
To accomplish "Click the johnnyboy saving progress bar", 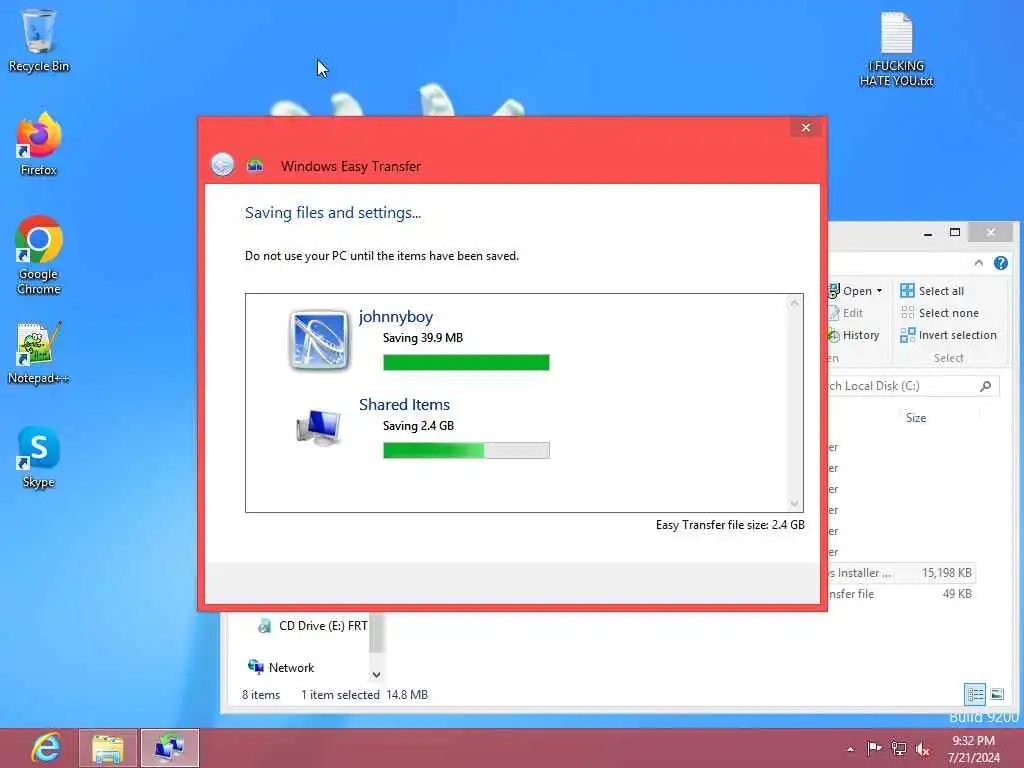I will pos(466,362).
